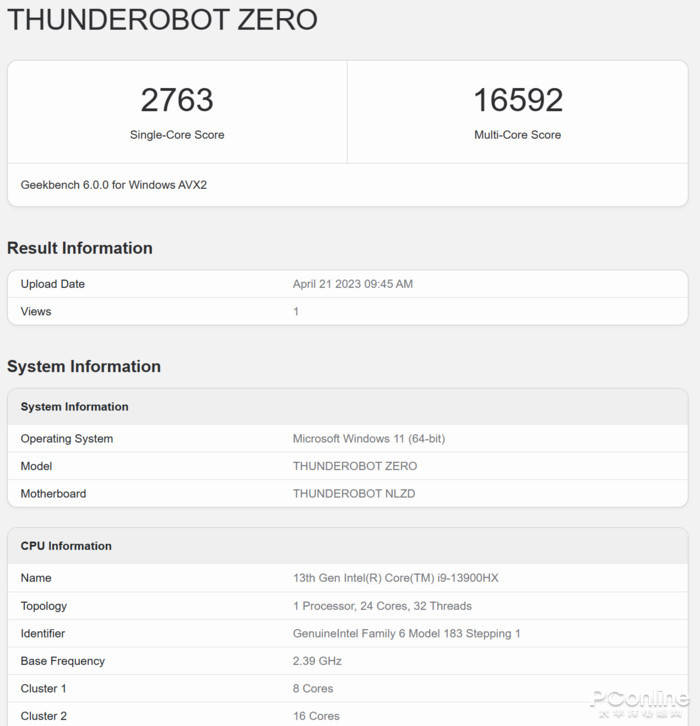
Task: Select the 8 Cores value for Cluster 1
Action: [312, 688]
